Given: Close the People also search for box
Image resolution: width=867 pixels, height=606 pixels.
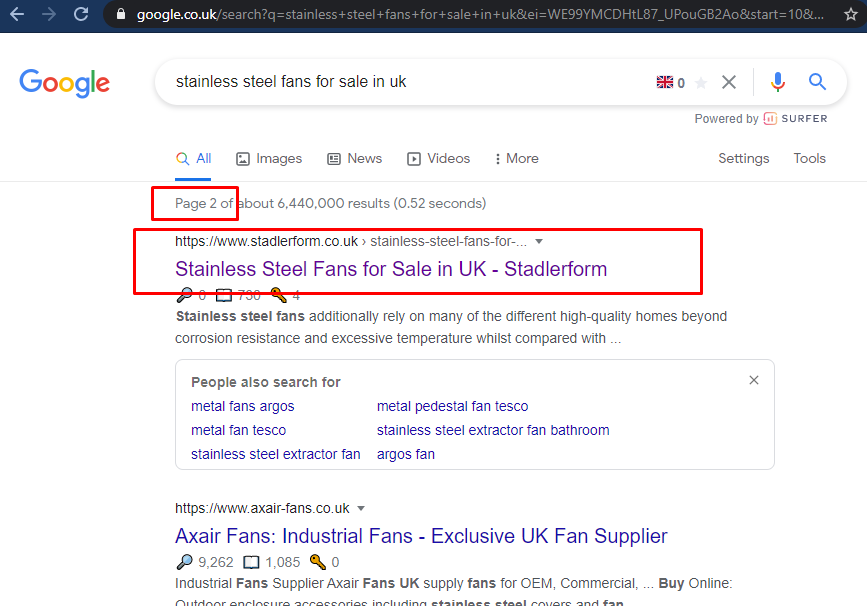Looking at the screenshot, I should click(x=754, y=380).
